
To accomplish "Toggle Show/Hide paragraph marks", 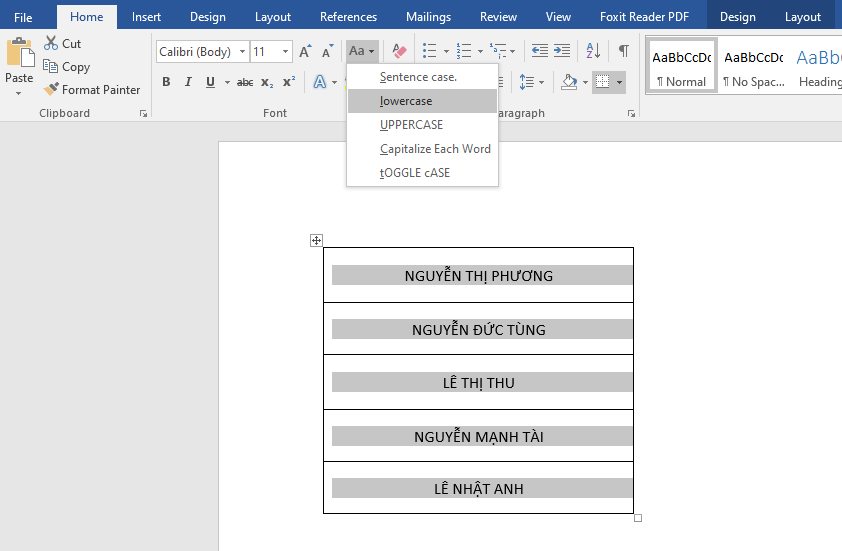I will tap(623, 51).
